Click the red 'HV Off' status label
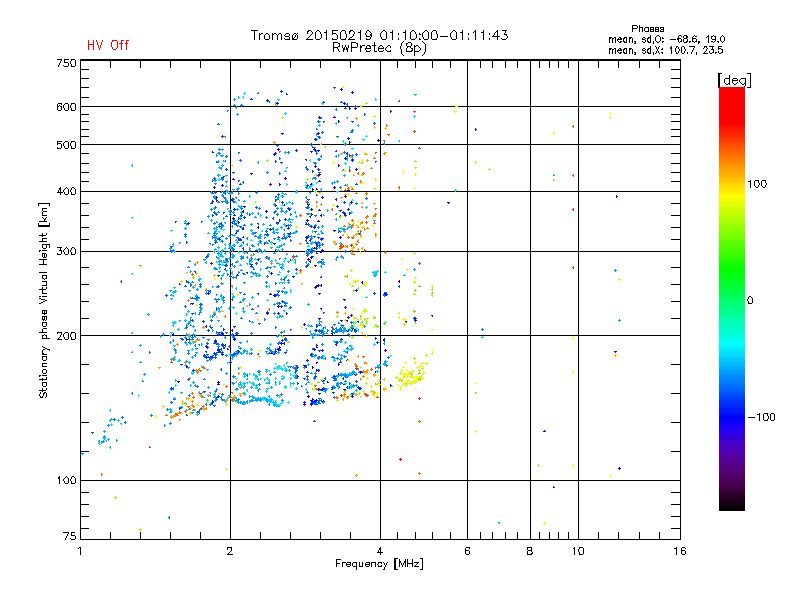Image resolution: width=800 pixels, height=600 pixels. [108, 45]
